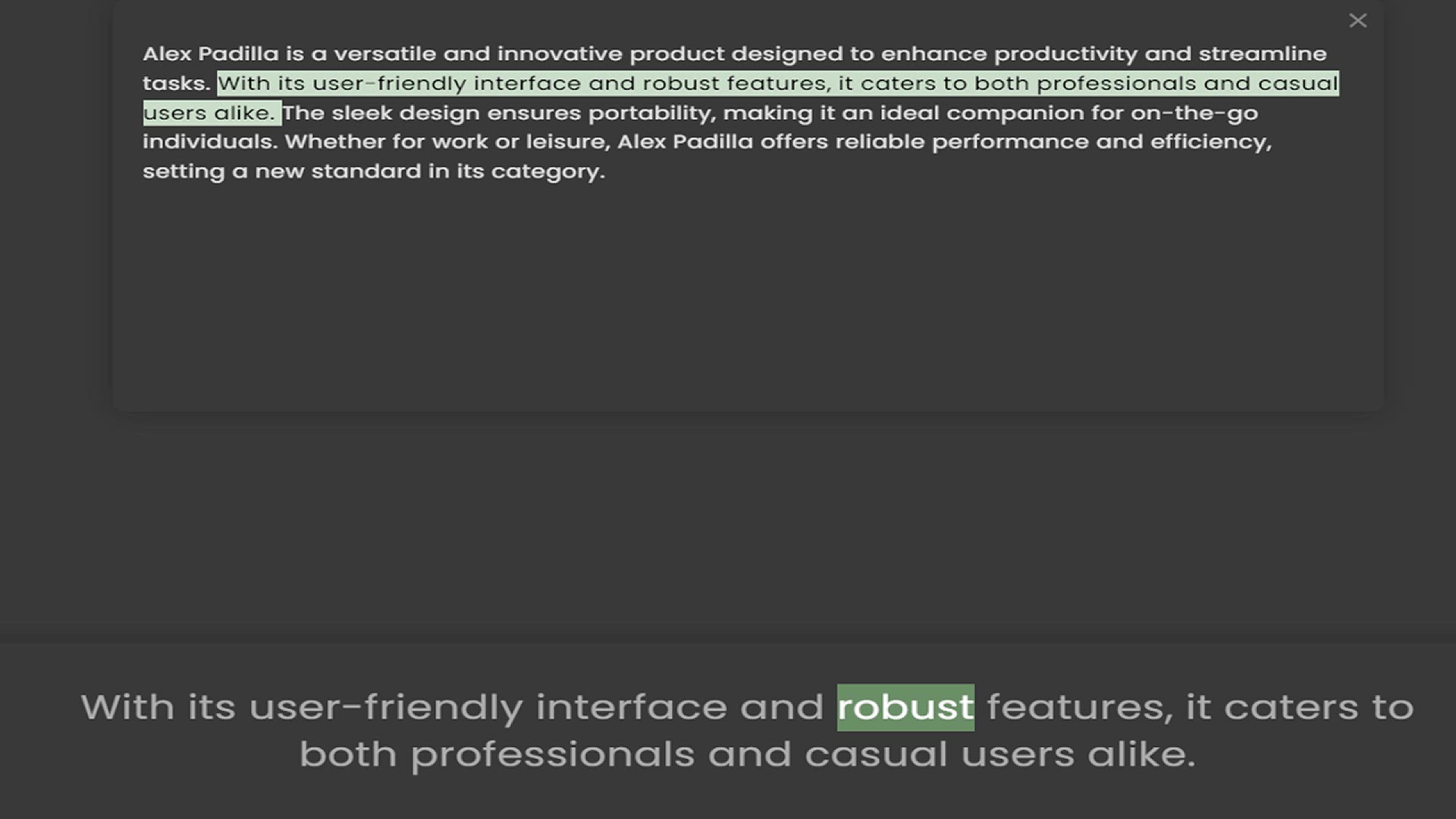The width and height of the screenshot is (1456, 819).
Task: Select the word "sleek" in the paragraph
Action: click(x=362, y=113)
